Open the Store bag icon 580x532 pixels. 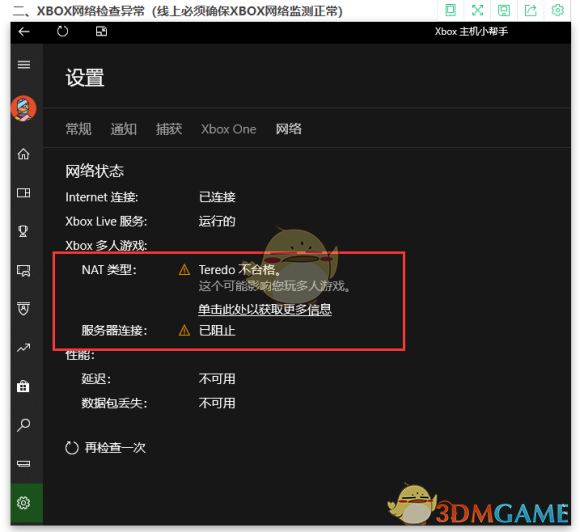click(x=23, y=386)
